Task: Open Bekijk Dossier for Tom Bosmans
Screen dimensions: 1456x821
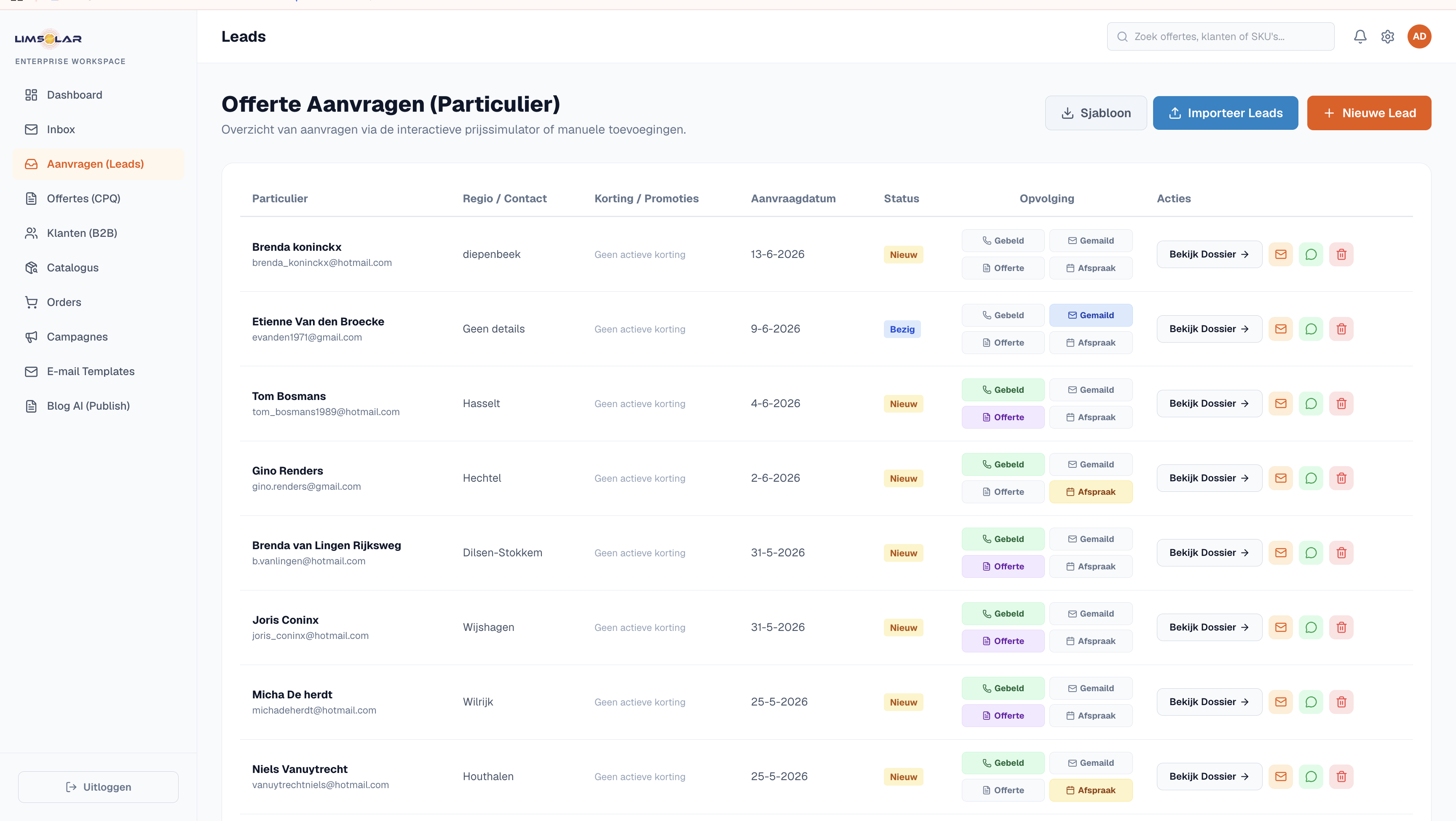Action: pyautogui.click(x=1209, y=404)
